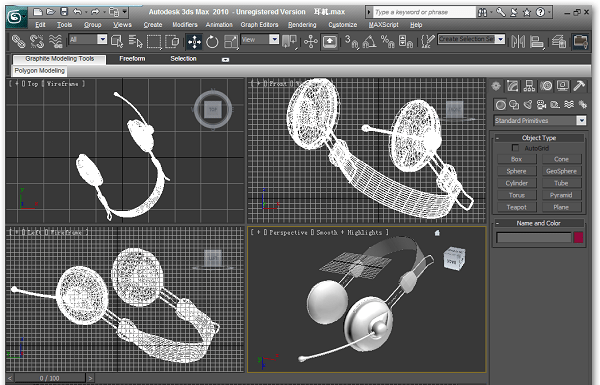Click the keyword search field in InfoCenter
Image resolution: width=600 pixels, height=385 pixels.
point(424,12)
